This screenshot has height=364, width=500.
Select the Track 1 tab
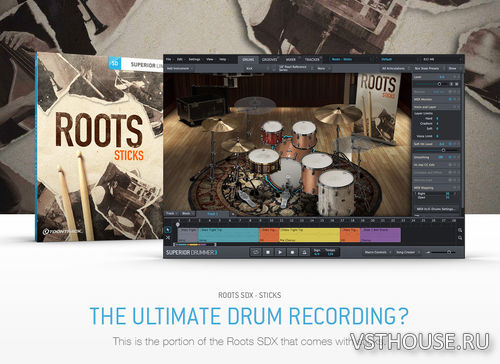tap(212, 214)
